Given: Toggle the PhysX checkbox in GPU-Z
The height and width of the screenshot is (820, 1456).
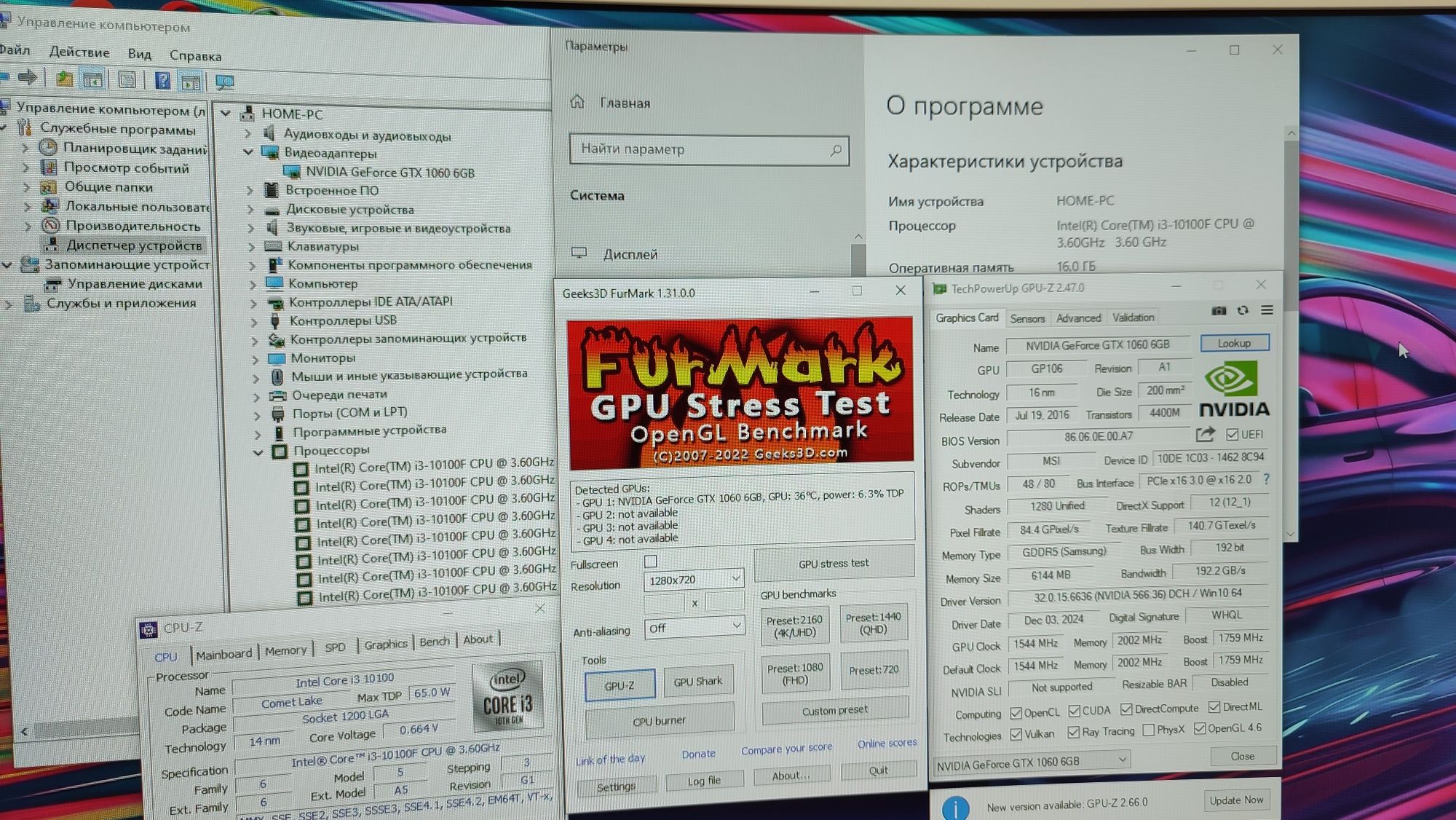Looking at the screenshot, I should click(1149, 730).
